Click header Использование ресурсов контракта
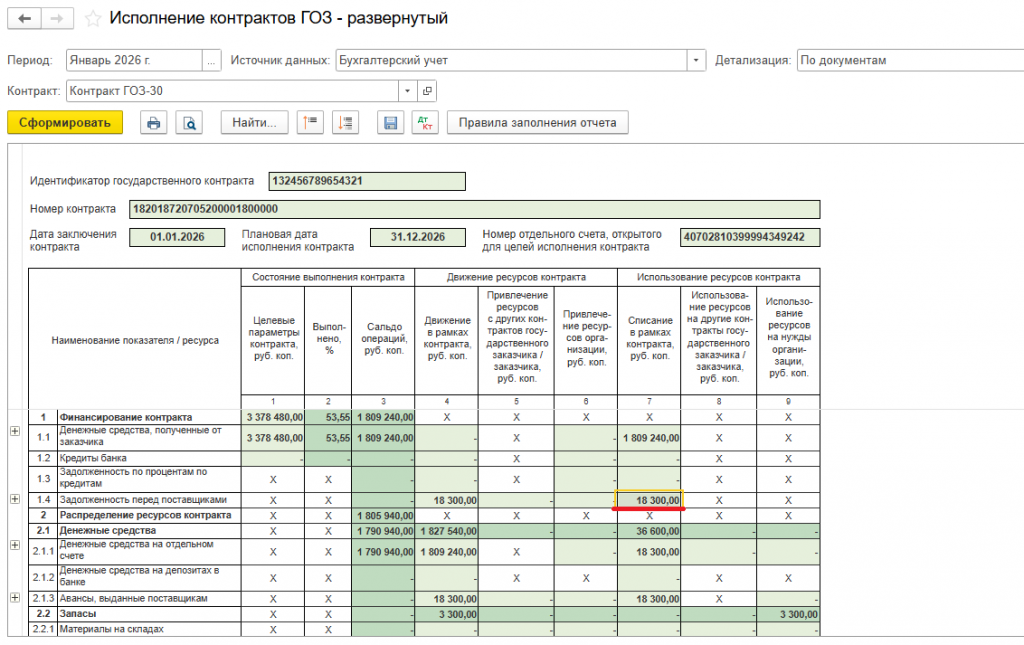The height and width of the screenshot is (645, 1024). tap(718, 277)
